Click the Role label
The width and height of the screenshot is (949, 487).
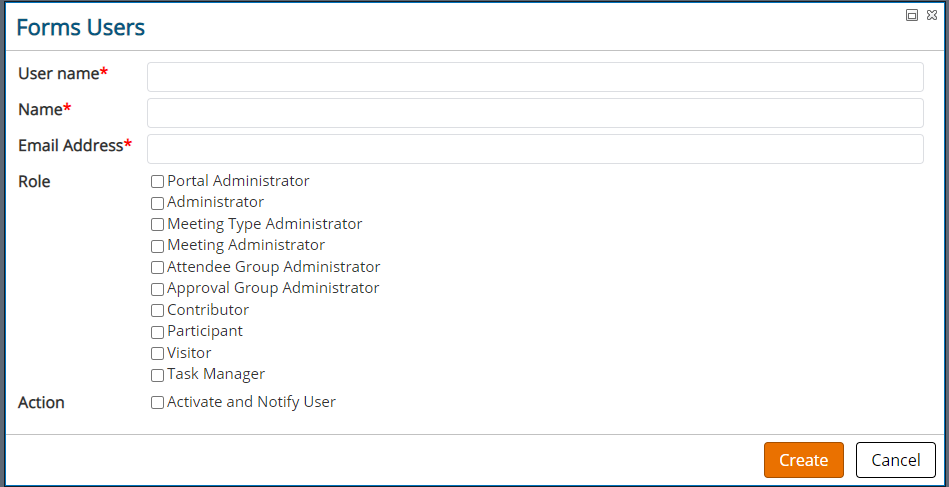click(x=34, y=181)
